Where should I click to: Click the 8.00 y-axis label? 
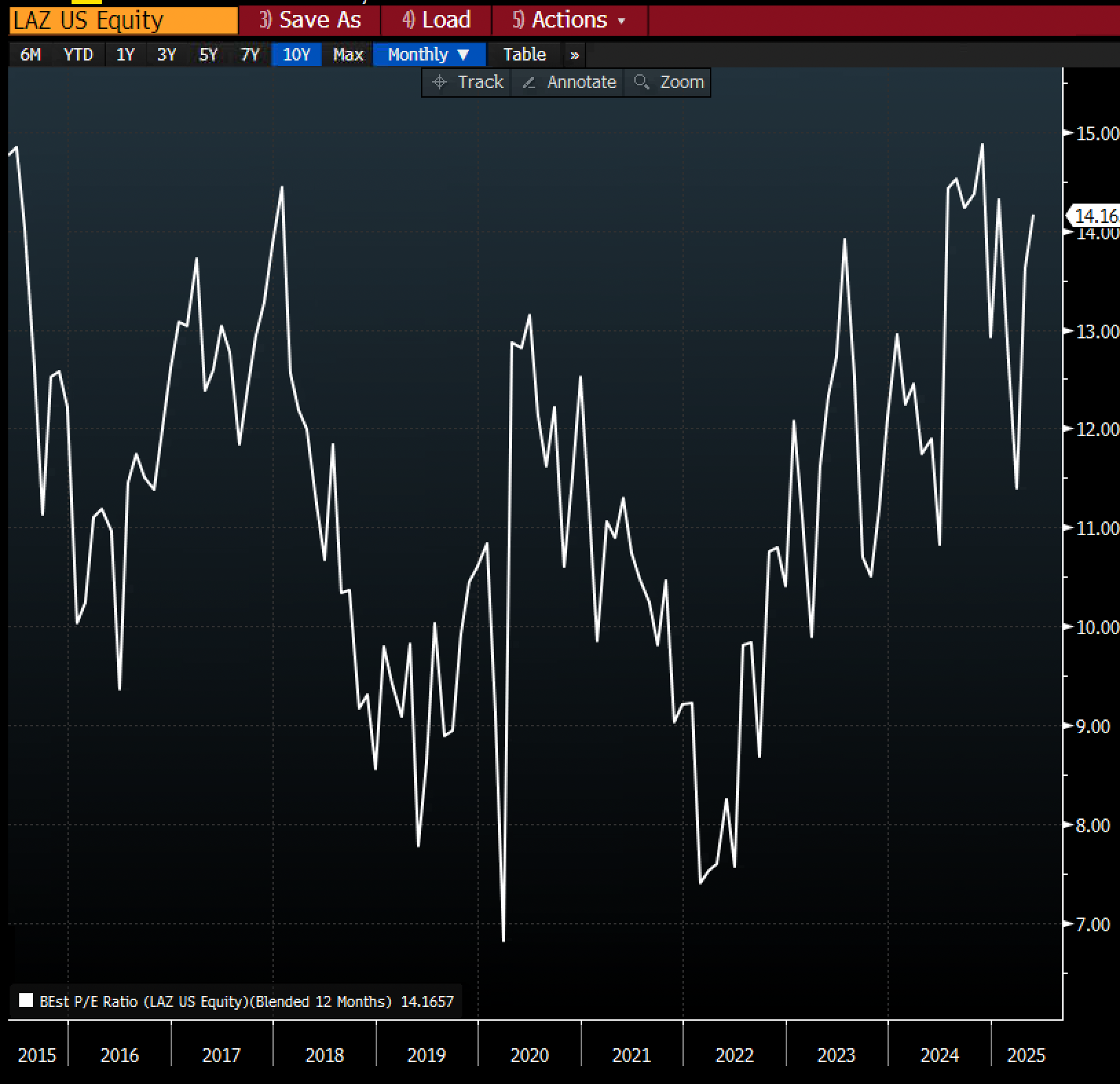click(x=1092, y=825)
